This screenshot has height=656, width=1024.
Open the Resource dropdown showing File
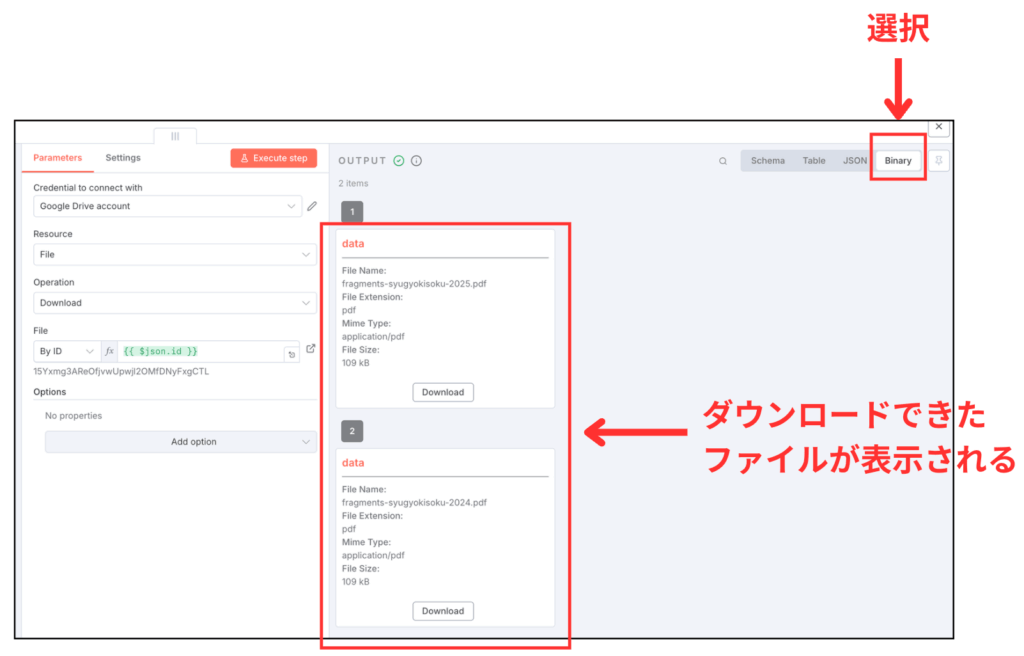coord(175,254)
